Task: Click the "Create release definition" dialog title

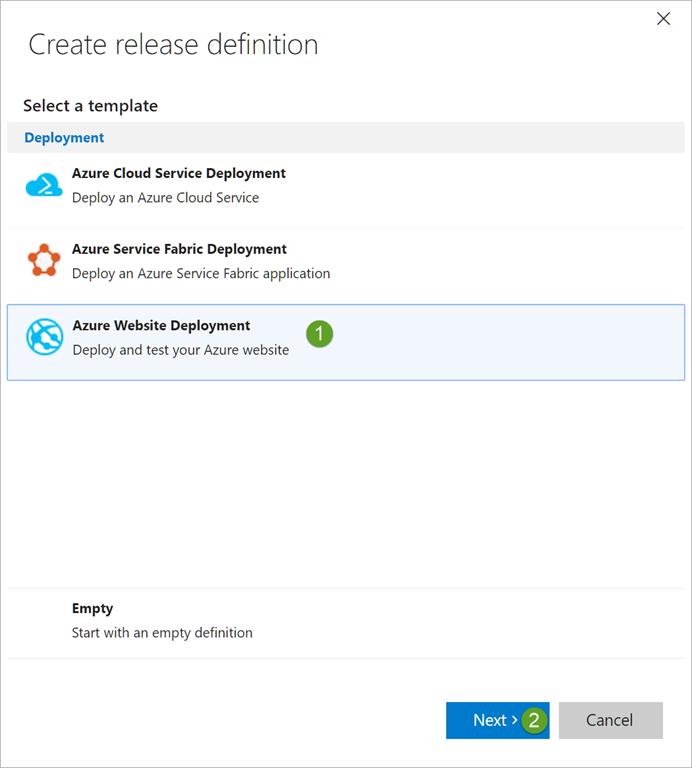Action: [x=173, y=44]
